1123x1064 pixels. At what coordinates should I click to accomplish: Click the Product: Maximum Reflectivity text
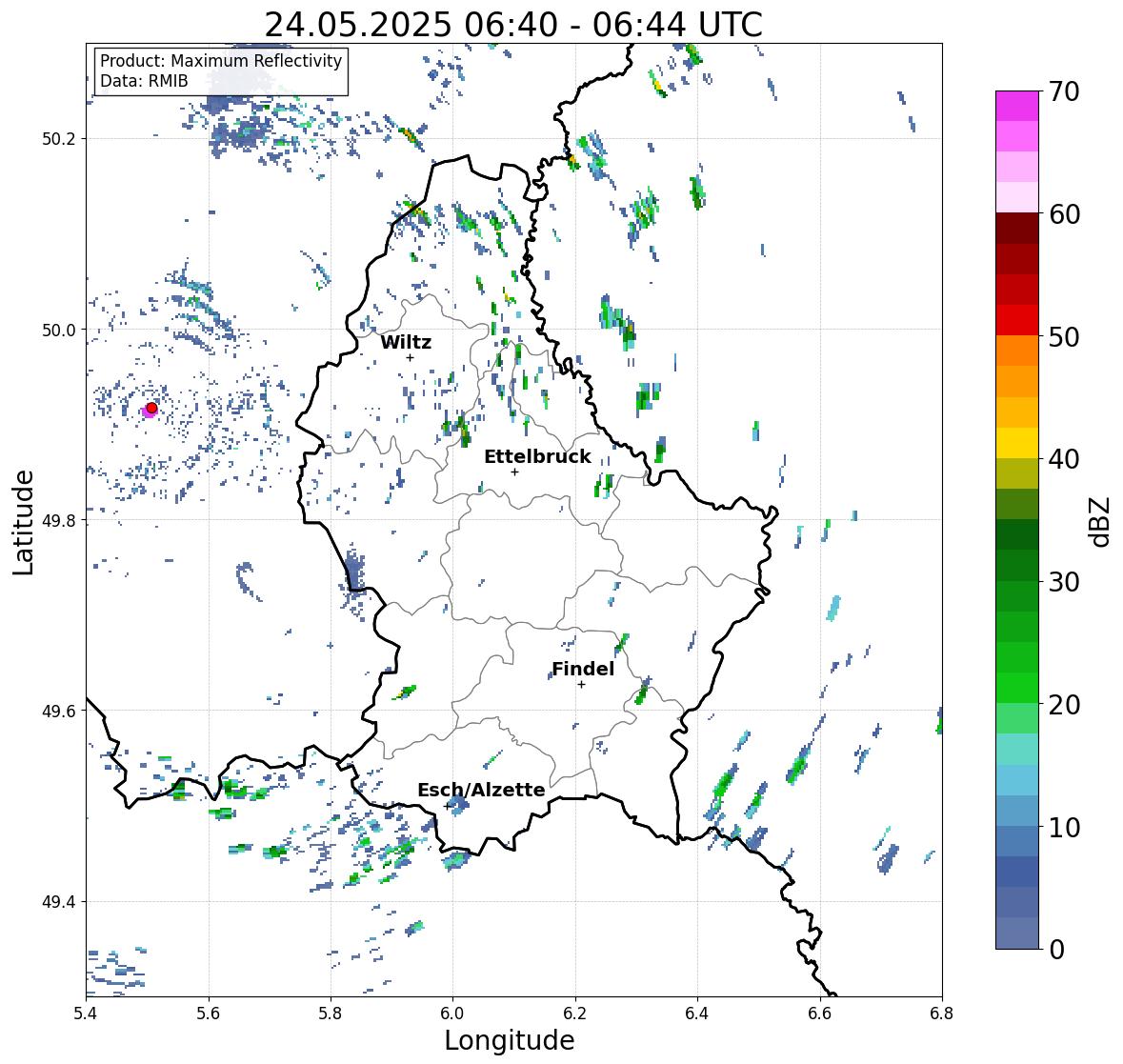pos(221,61)
